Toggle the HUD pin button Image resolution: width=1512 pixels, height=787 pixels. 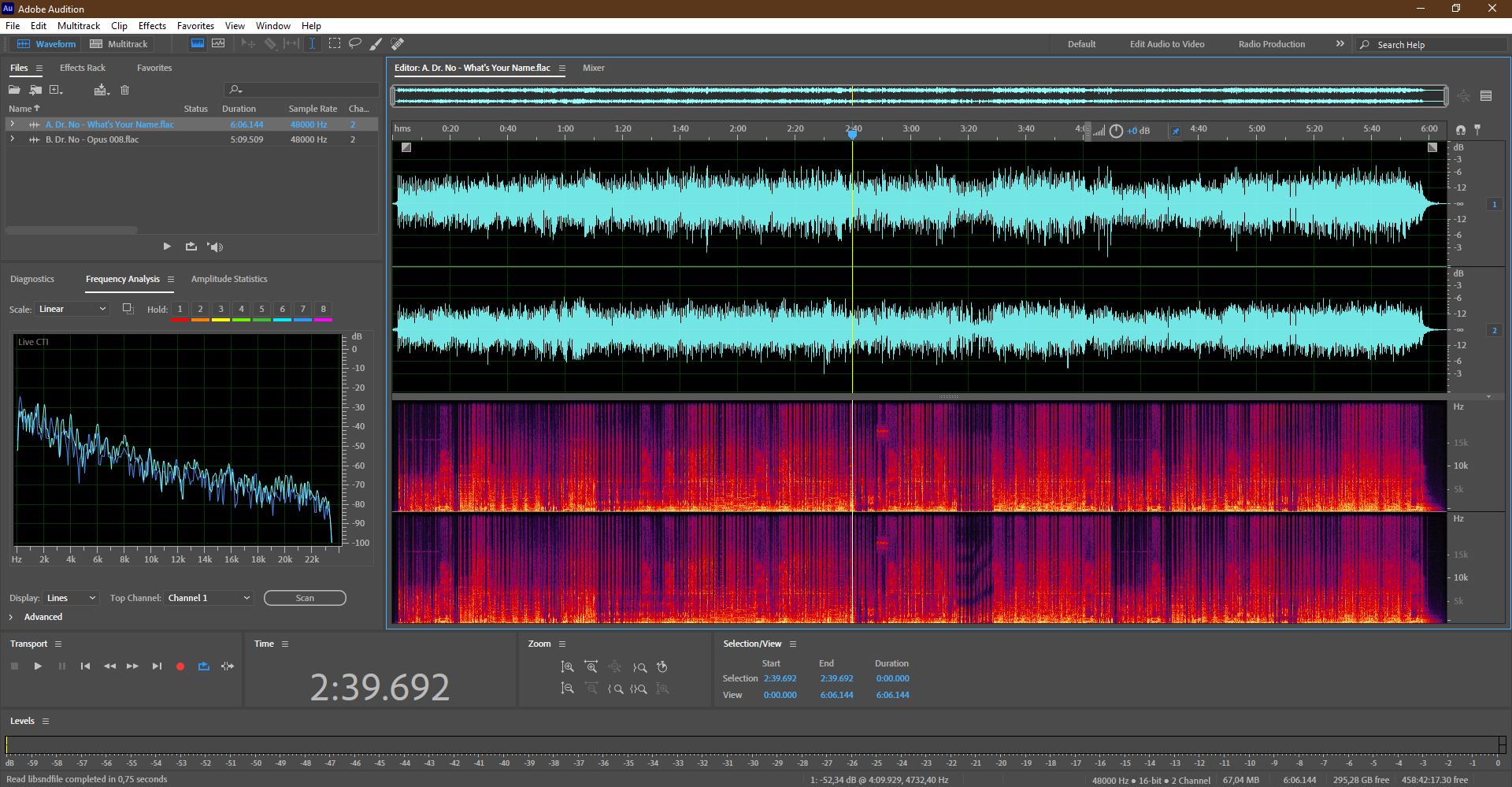(1176, 131)
